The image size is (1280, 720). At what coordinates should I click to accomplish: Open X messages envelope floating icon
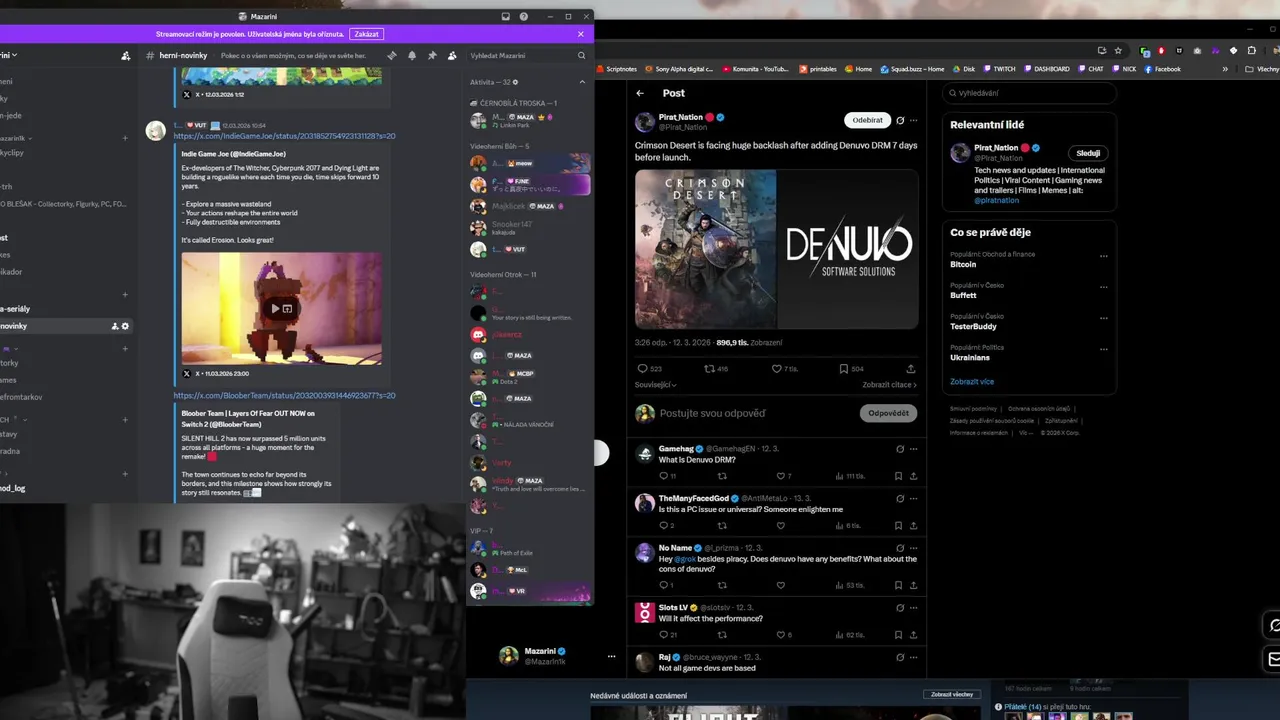coord(1274,659)
